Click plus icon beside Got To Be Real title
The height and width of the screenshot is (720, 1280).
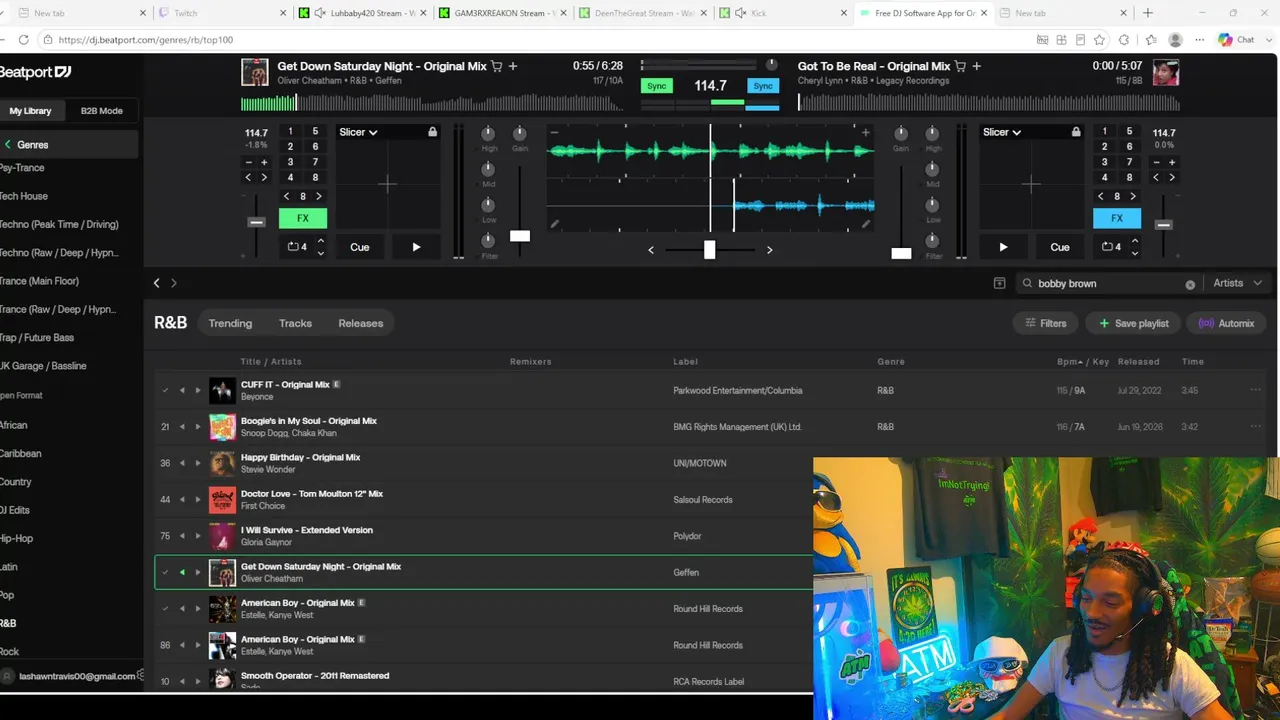point(977,66)
